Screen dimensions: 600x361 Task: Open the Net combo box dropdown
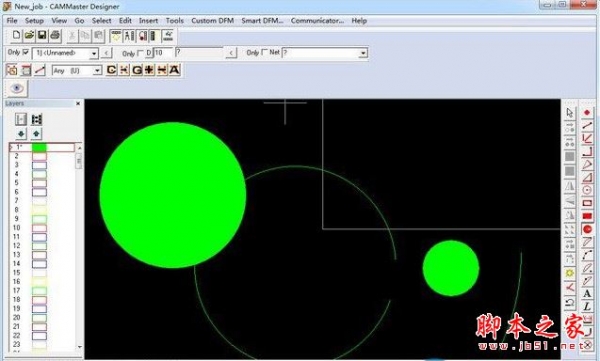363,53
